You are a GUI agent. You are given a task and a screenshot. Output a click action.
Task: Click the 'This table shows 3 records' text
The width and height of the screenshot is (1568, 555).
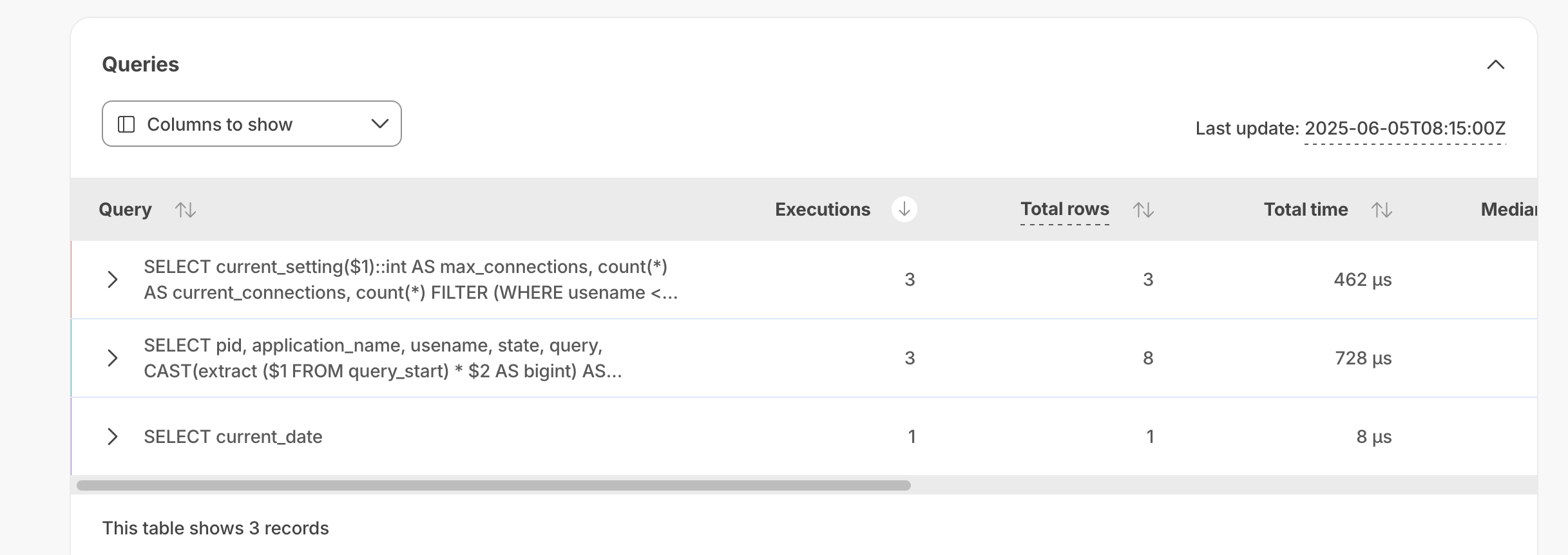coord(215,528)
